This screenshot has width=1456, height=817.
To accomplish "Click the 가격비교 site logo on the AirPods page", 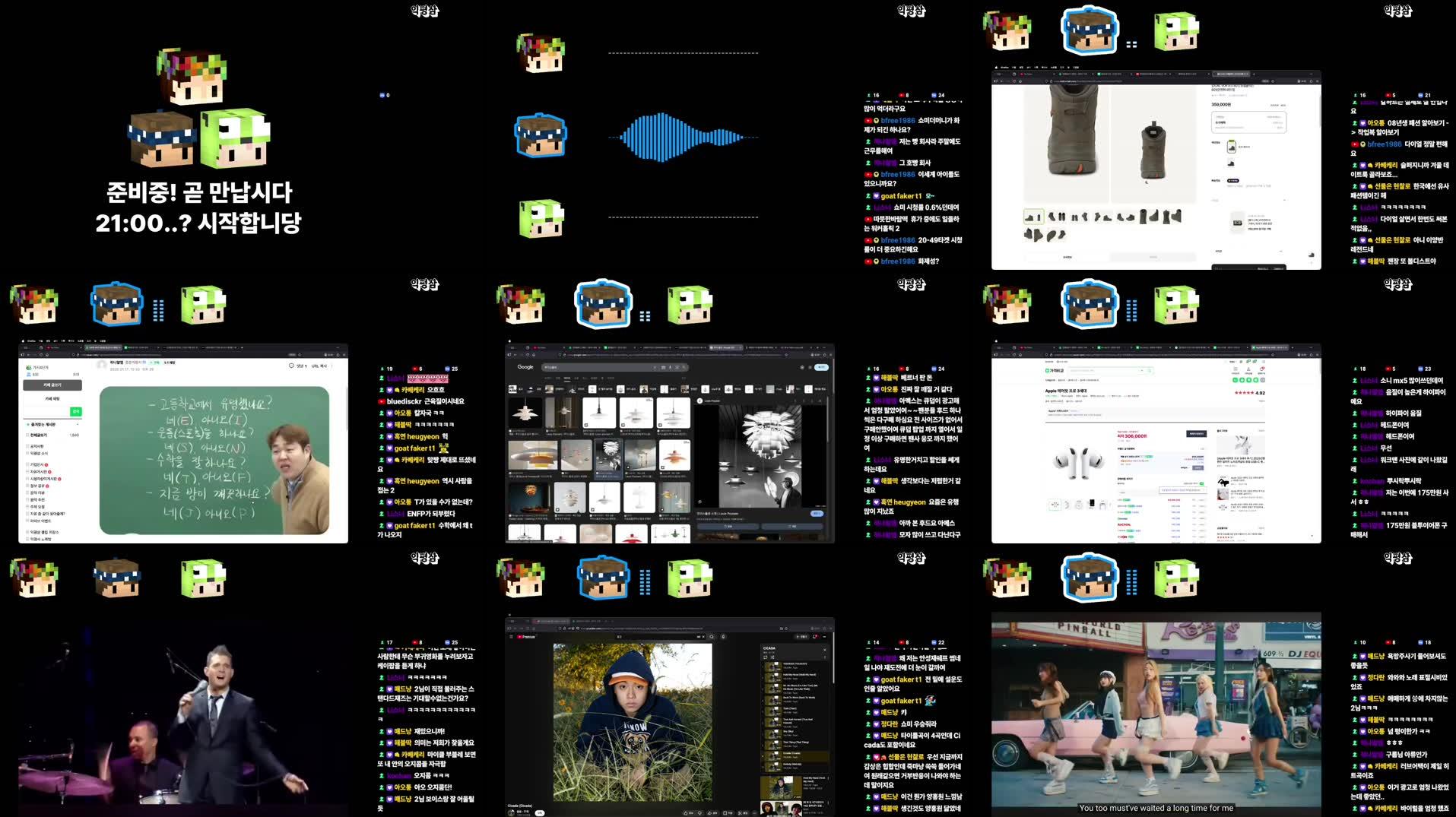I will pyautogui.click(x=1055, y=371).
